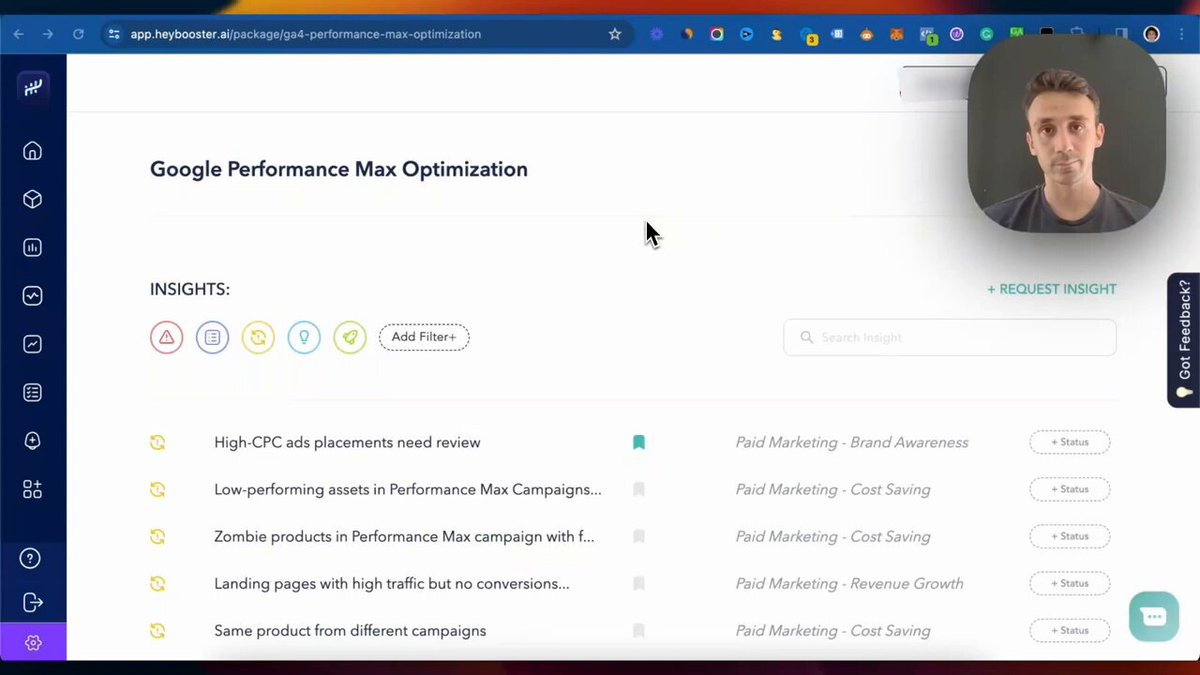Open the chat widget bubble
1200x675 pixels.
(1154, 616)
